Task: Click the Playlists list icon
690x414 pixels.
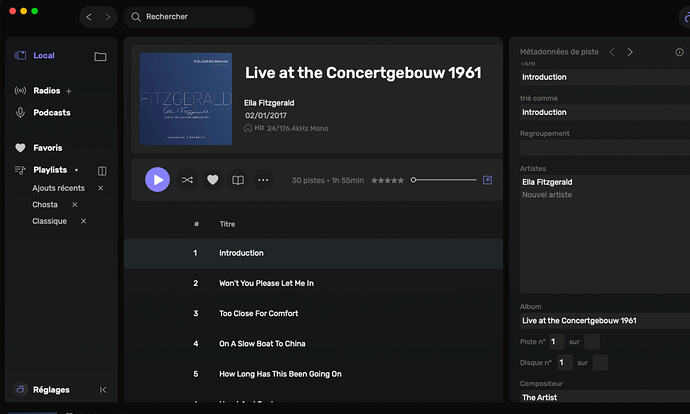Action: click(x=20, y=170)
